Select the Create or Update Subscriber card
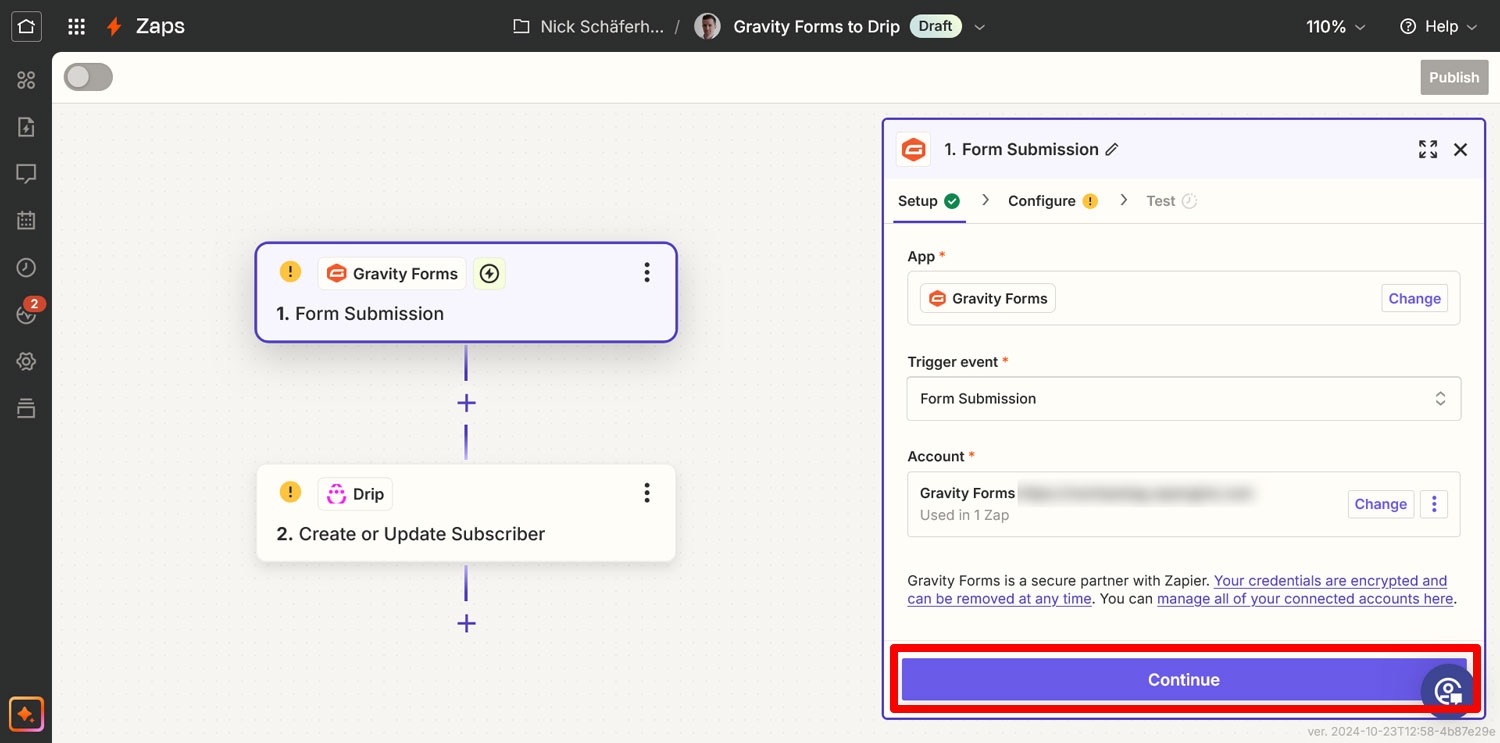Screen dimensions: 1500x743 pos(466,512)
